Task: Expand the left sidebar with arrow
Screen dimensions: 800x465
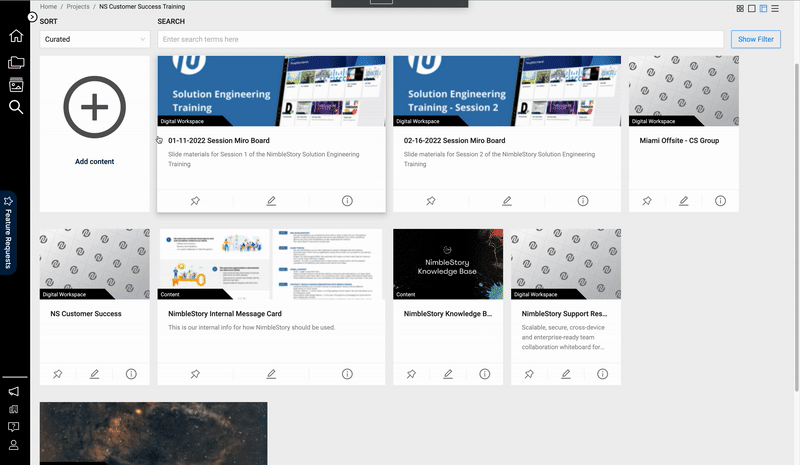Action: point(32,17)
